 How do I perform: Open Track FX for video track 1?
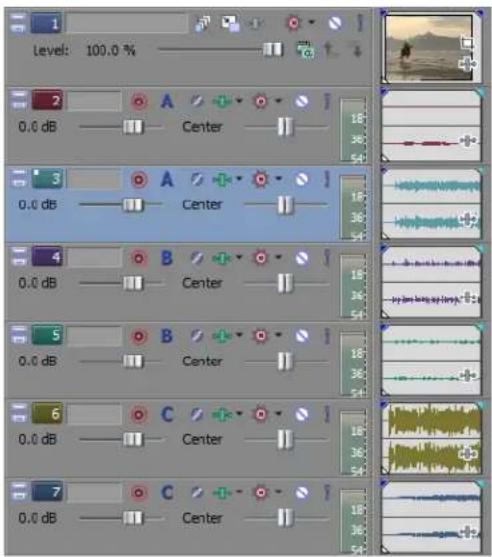(x=256, y=24)
